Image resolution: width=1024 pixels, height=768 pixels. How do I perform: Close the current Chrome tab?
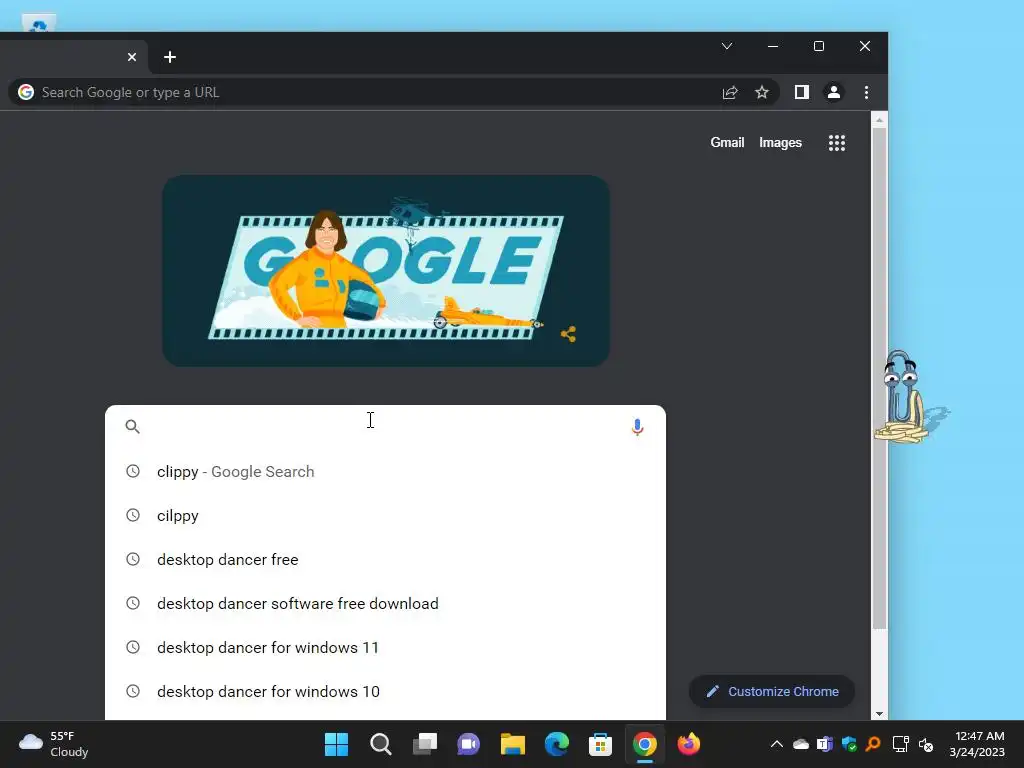(x=132, y=57)
